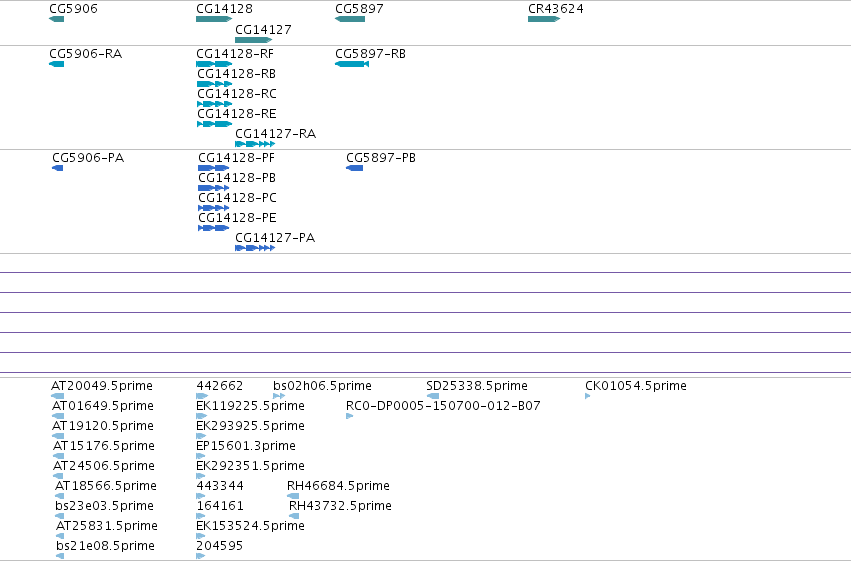The image size is (851, 561).
Task: Select transcript CG14128-RE
Action: pos(214,124)
